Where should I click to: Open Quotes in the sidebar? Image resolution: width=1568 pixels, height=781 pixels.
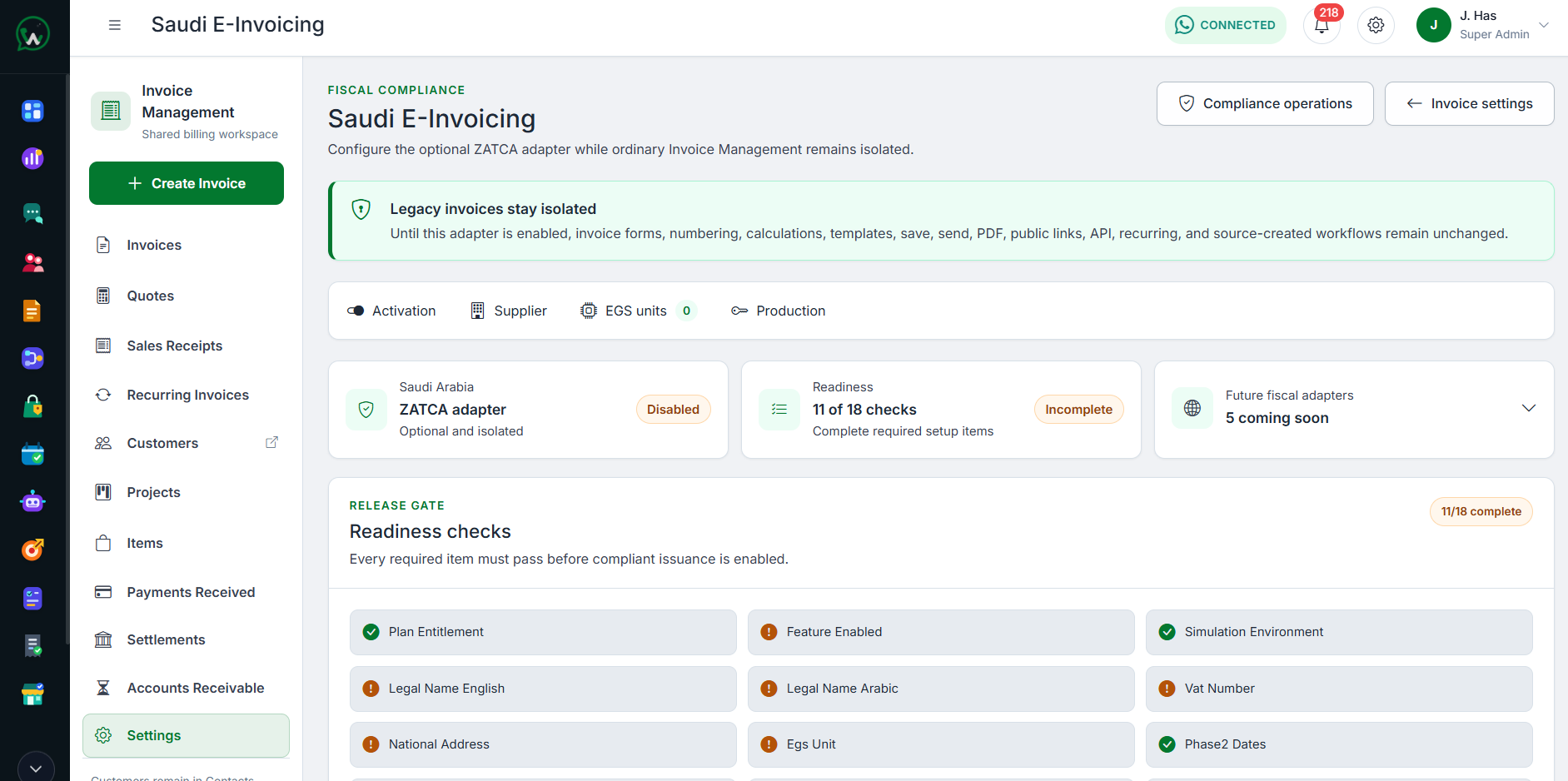click(186, 296)
